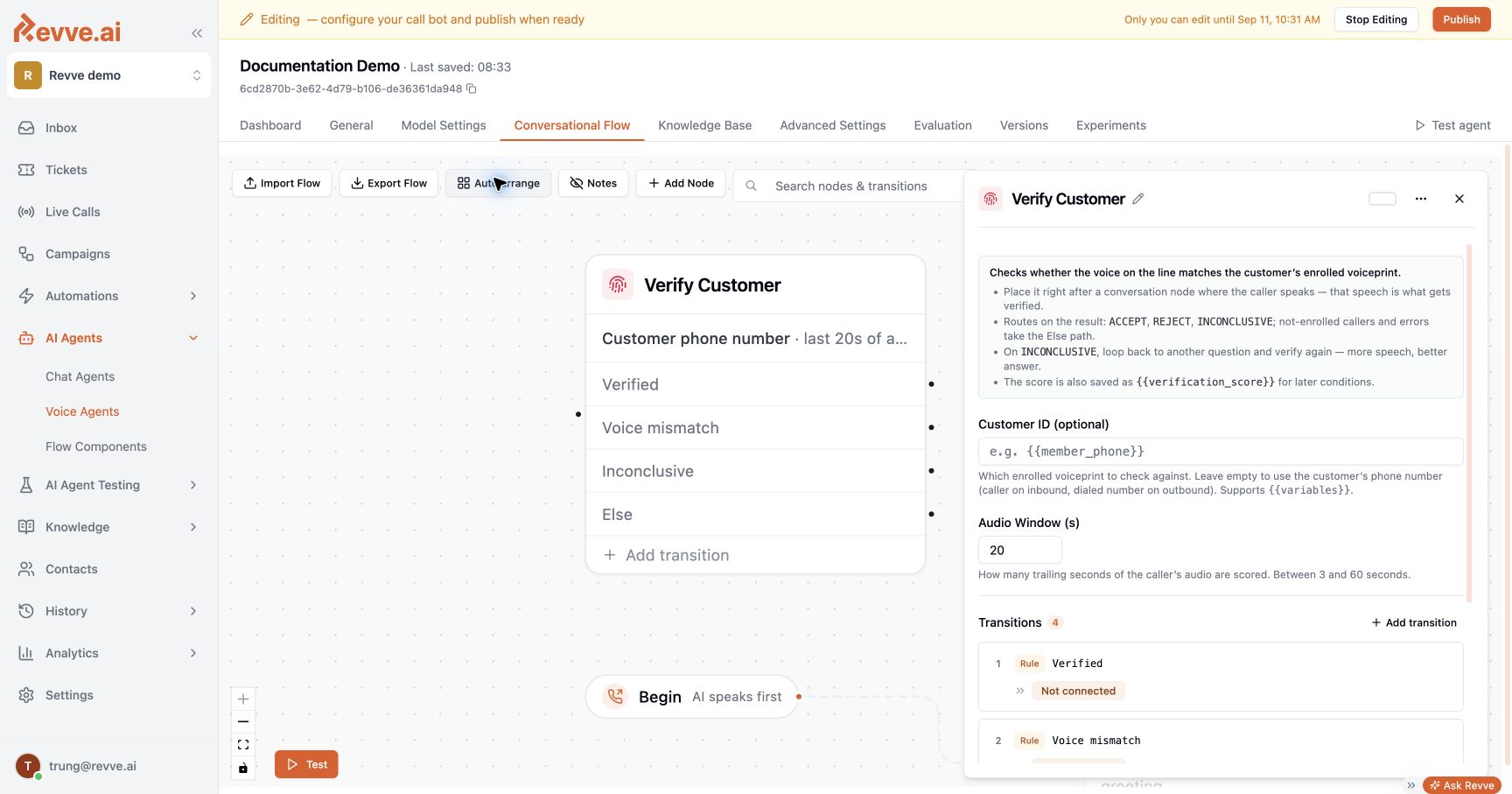Click the Verify Customer node fingerprint icon
Image resolution: width=1512 pixels, height=794 pixels.
tap(618, 285)
